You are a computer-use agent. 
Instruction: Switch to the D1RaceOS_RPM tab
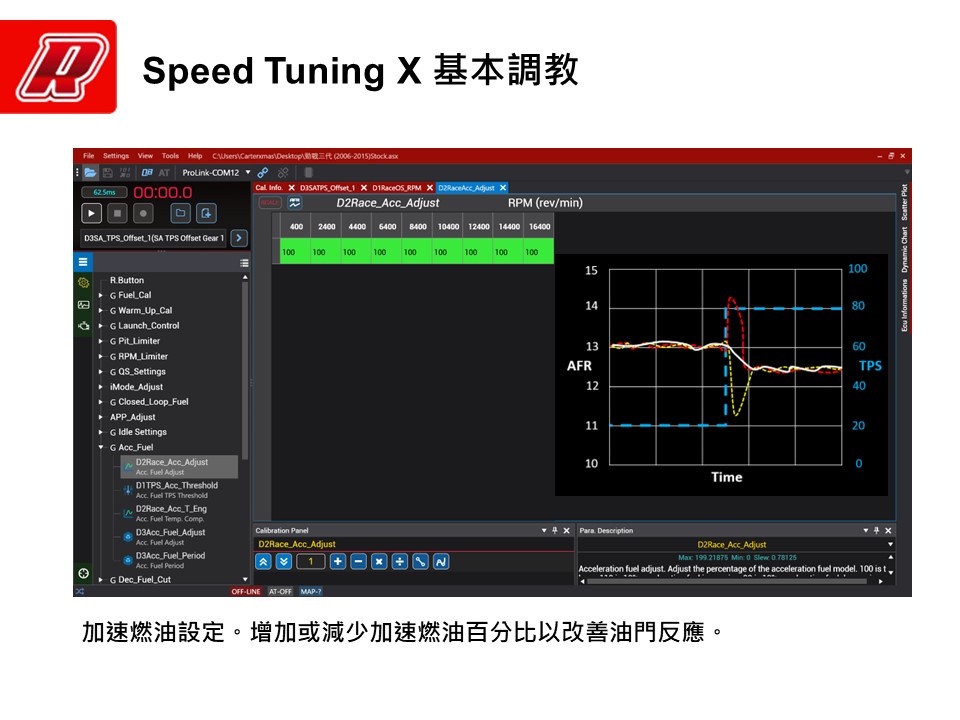397,188
